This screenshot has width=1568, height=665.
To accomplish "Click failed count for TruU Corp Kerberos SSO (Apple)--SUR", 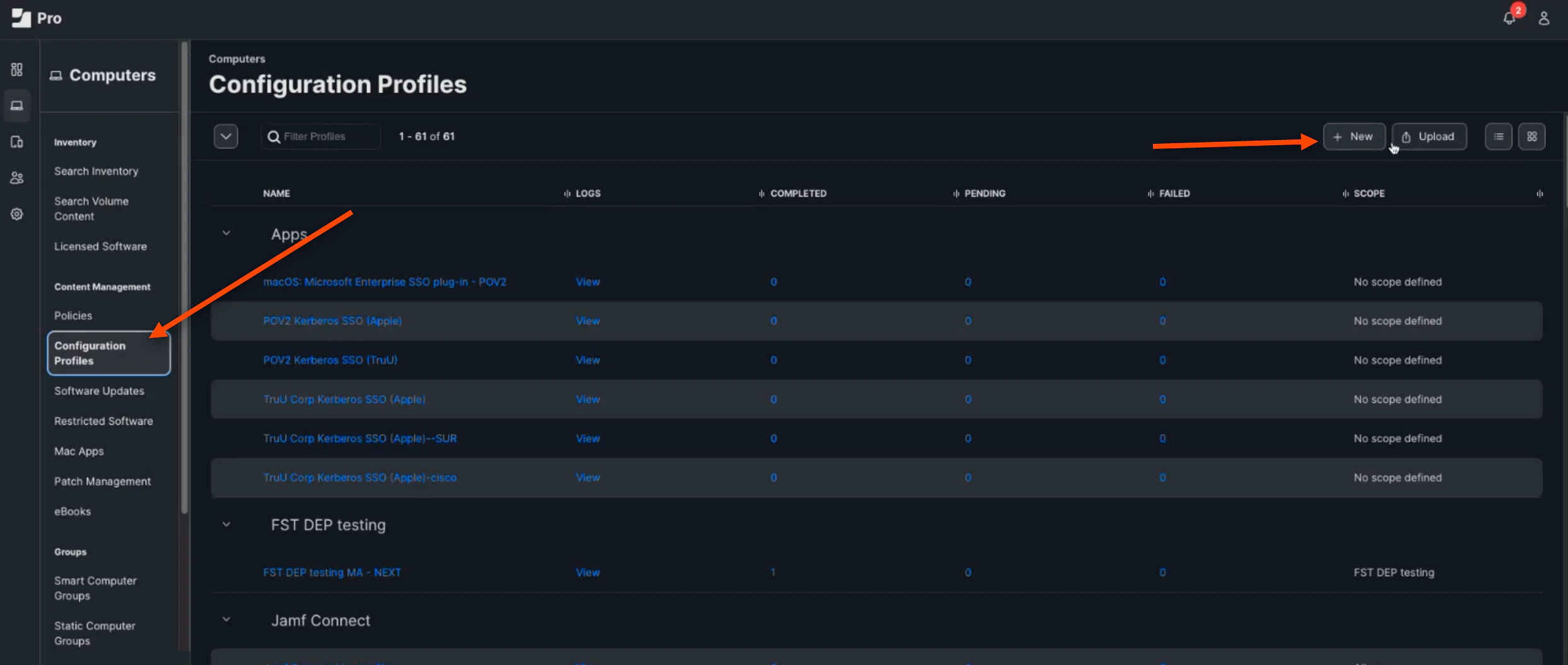I will click(1162, 438).
